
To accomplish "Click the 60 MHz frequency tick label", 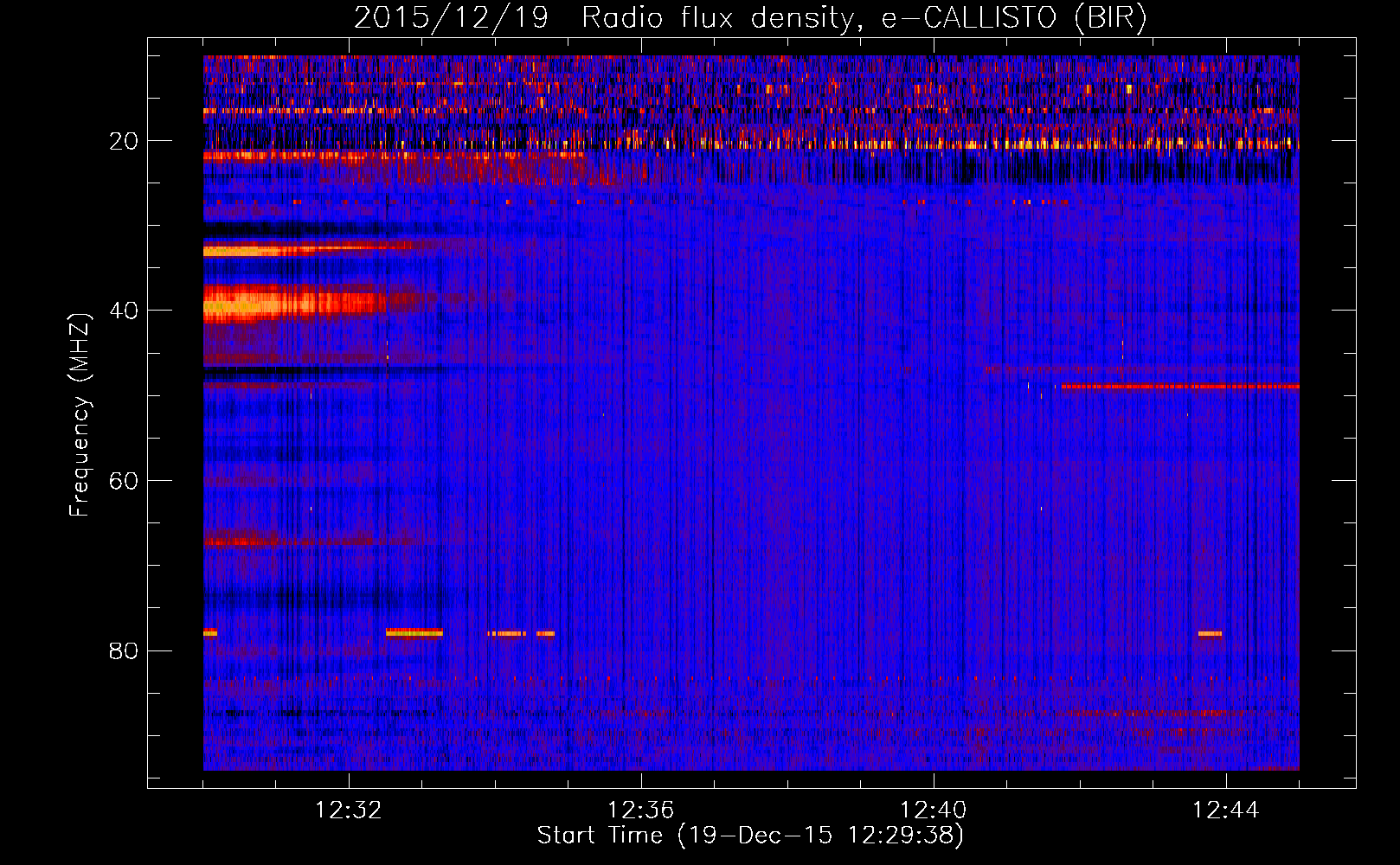I will click(x=124, y=481).
